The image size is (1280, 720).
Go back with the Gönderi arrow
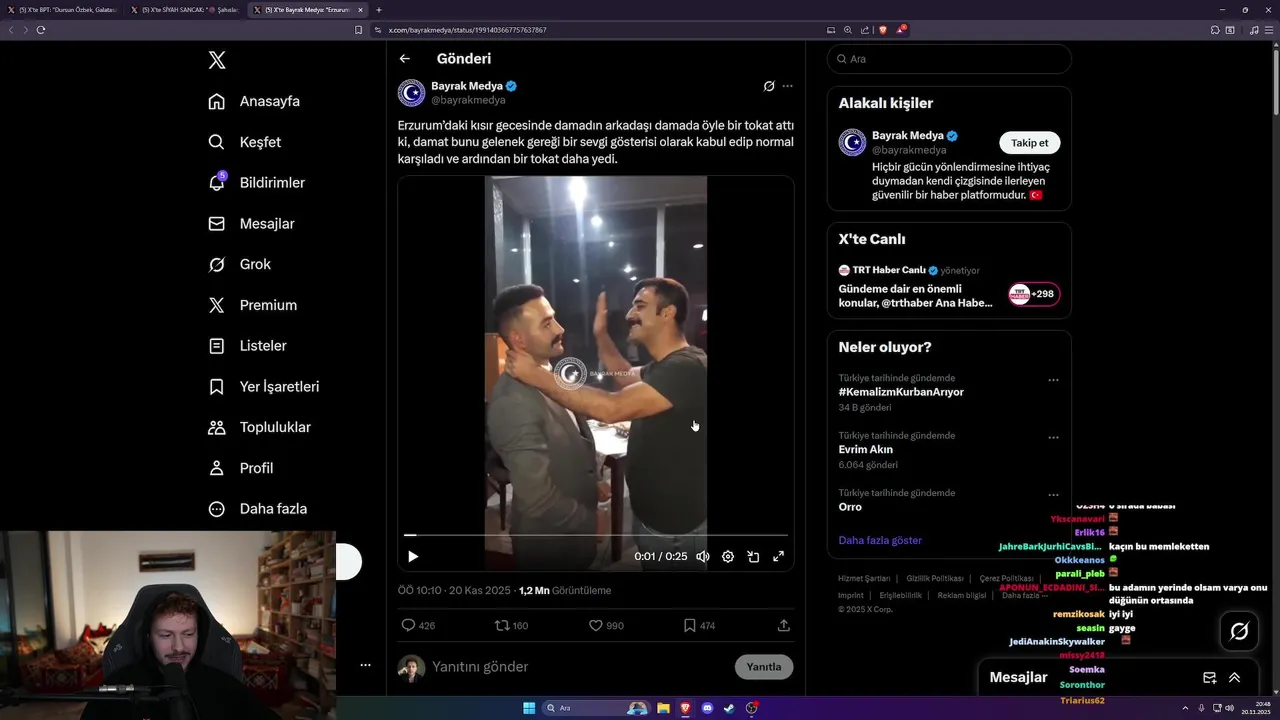coord(404,59)
